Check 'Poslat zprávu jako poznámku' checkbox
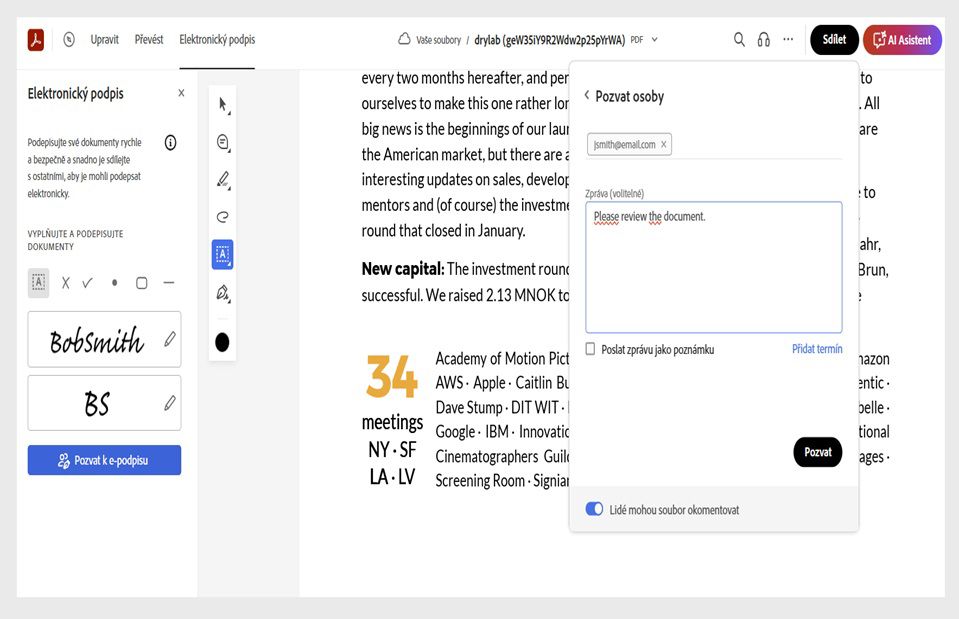Screen dimensions: 959x619 591,349
